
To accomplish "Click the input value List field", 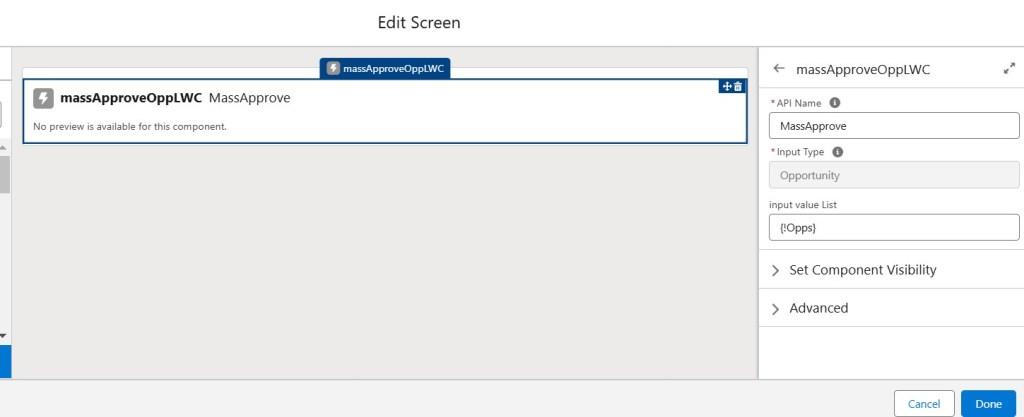I will [x=893, y=228].
